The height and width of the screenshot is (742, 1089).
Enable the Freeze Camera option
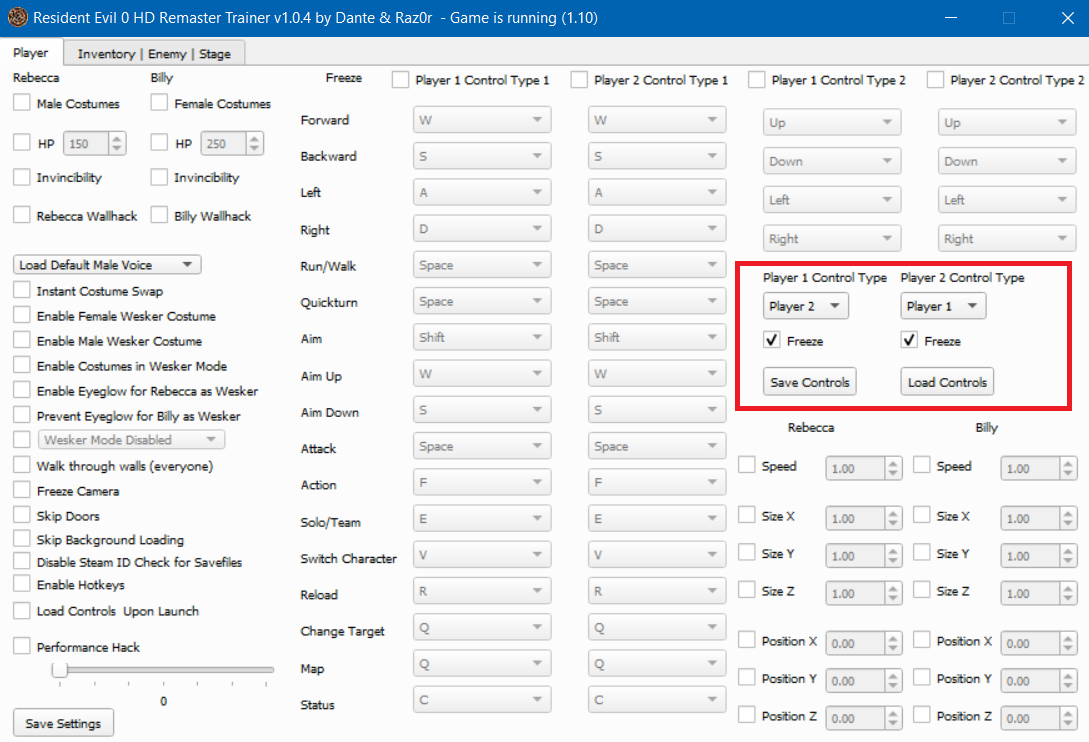click(x=22, y=490)
